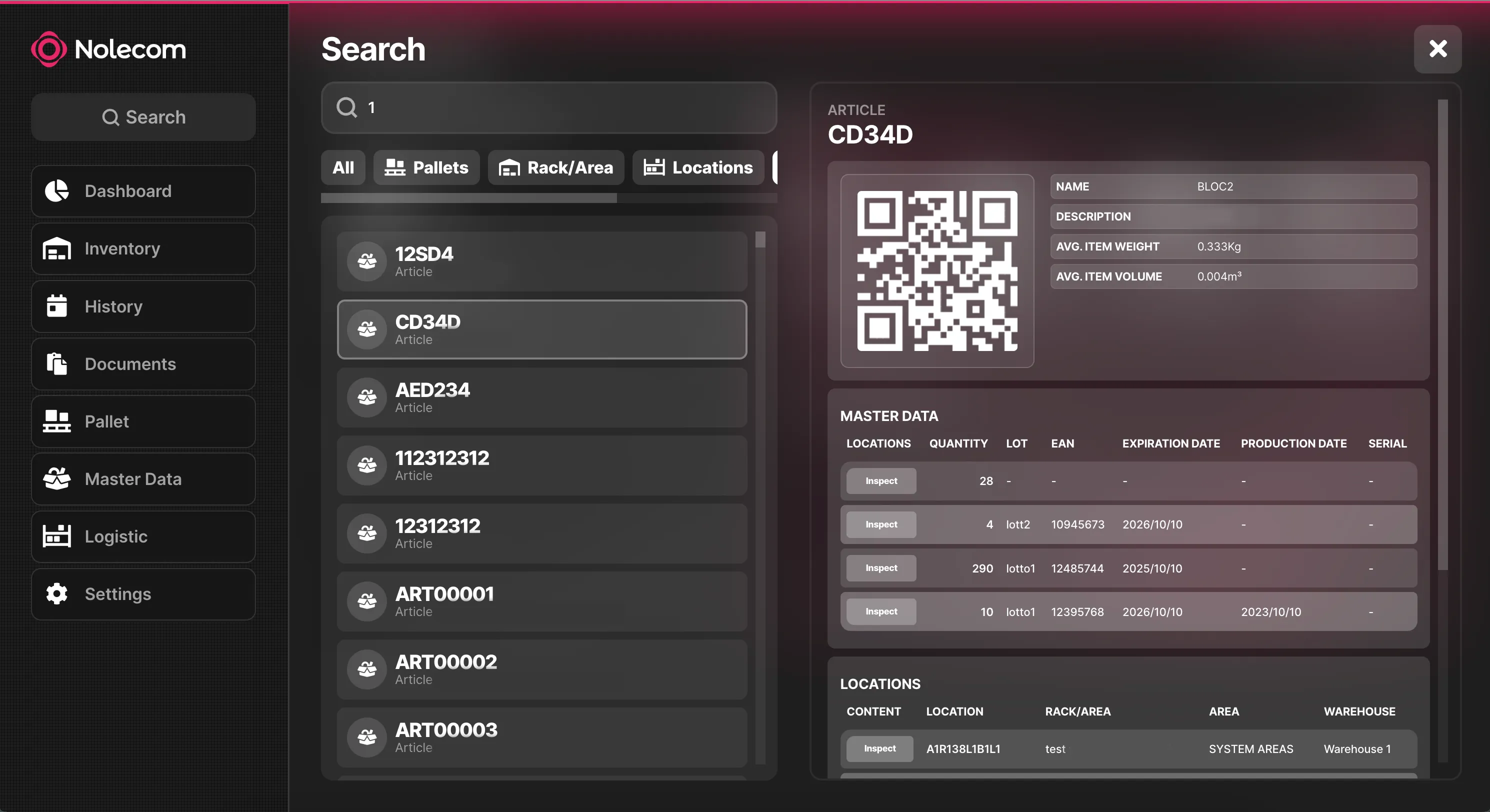Screen dimensions: 1490x812
Task: Click the Dashboard pie chart icon
Action: click(x=56, y=191)
